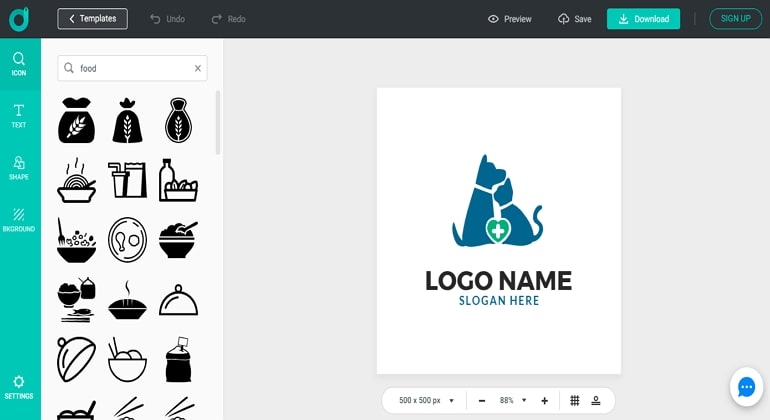
Task: Go back to Templates
Action: tap(92, 19)
